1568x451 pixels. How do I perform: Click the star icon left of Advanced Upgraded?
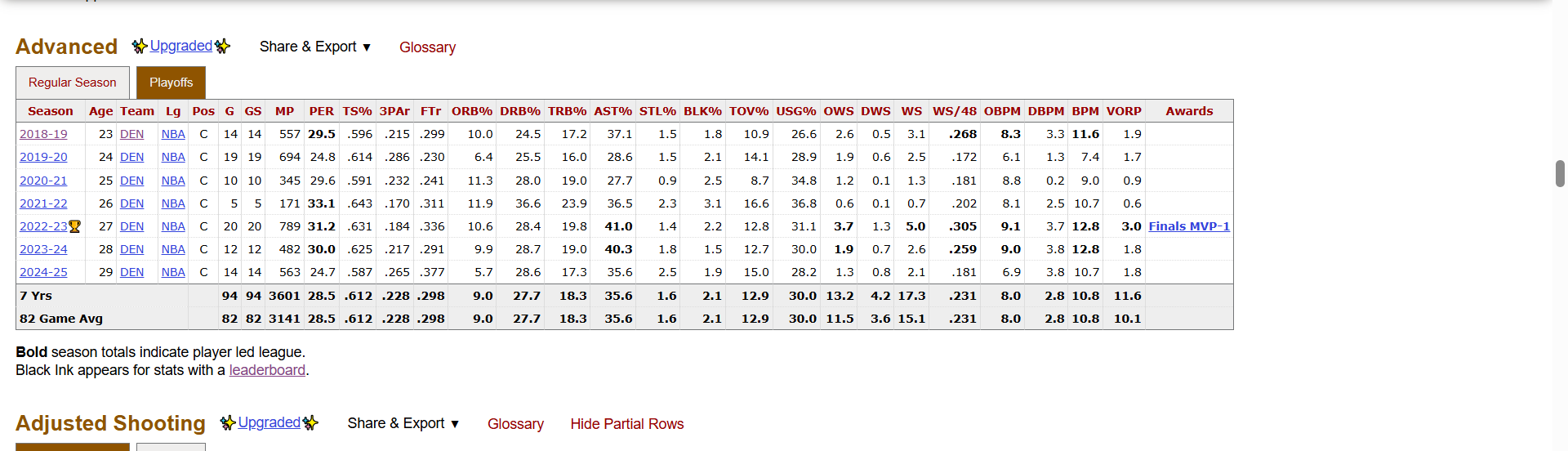(x=140, y=47)
